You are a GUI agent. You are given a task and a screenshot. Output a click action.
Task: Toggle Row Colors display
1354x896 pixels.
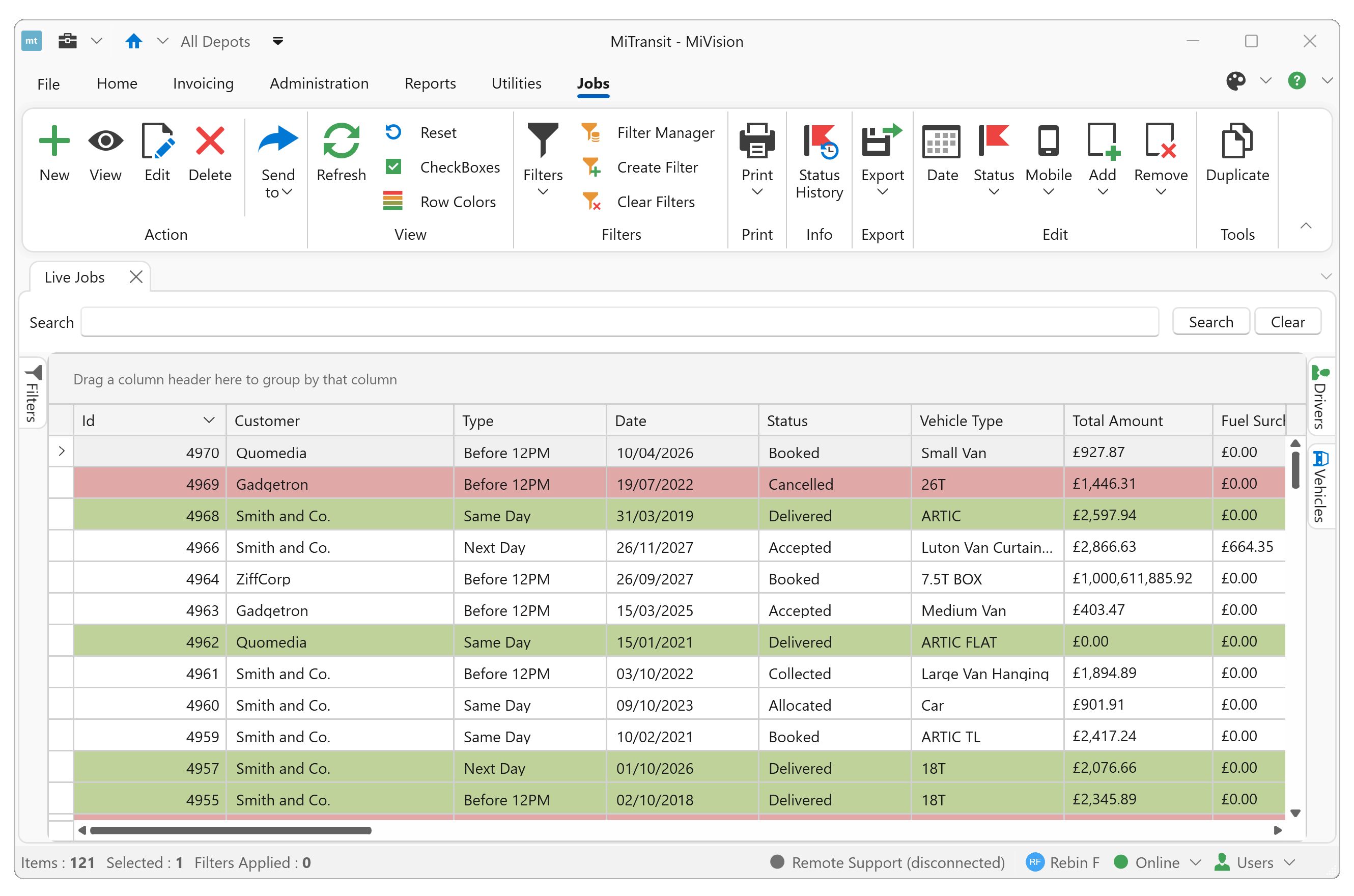(393, 202)
